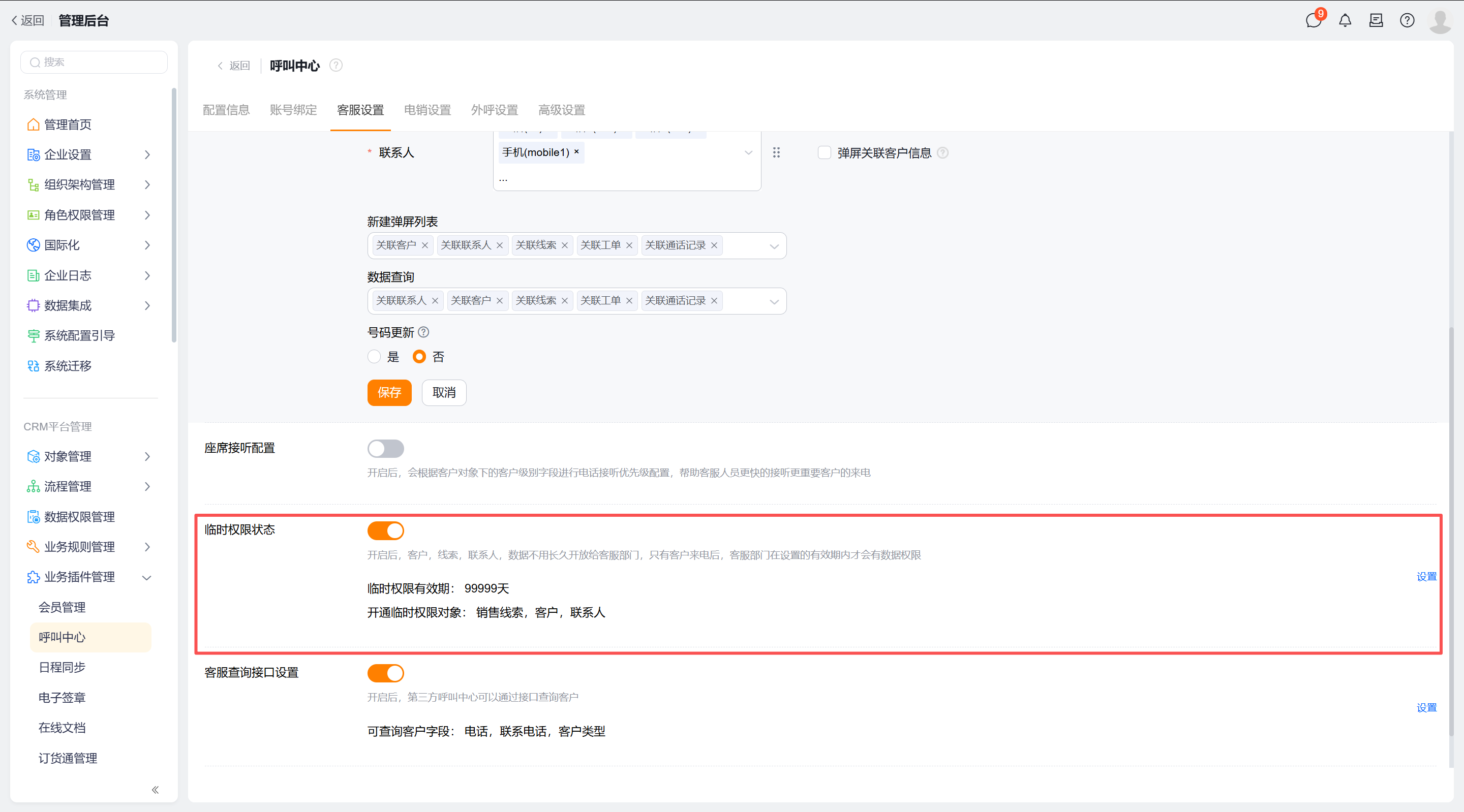Enable the 座席接听配置 switch
This screenshot has width=1464, height=812.
click(385, 449)
